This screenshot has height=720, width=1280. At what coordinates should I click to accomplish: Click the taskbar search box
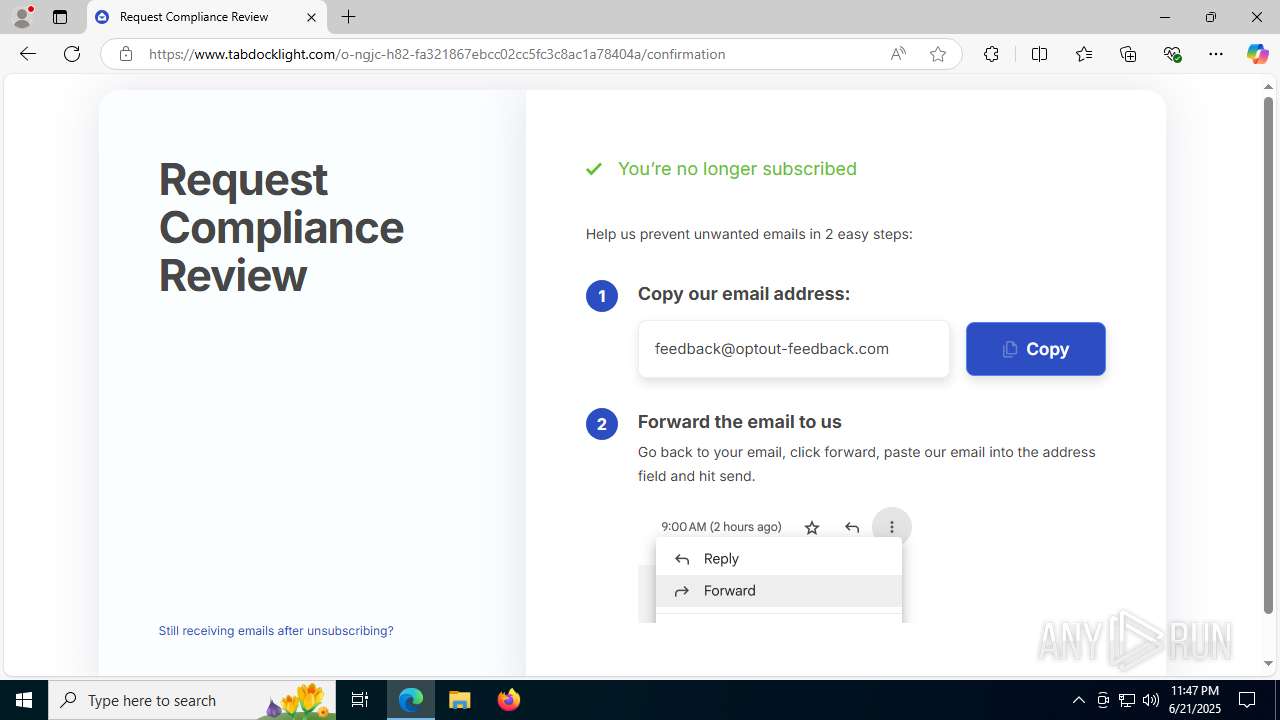192,700
